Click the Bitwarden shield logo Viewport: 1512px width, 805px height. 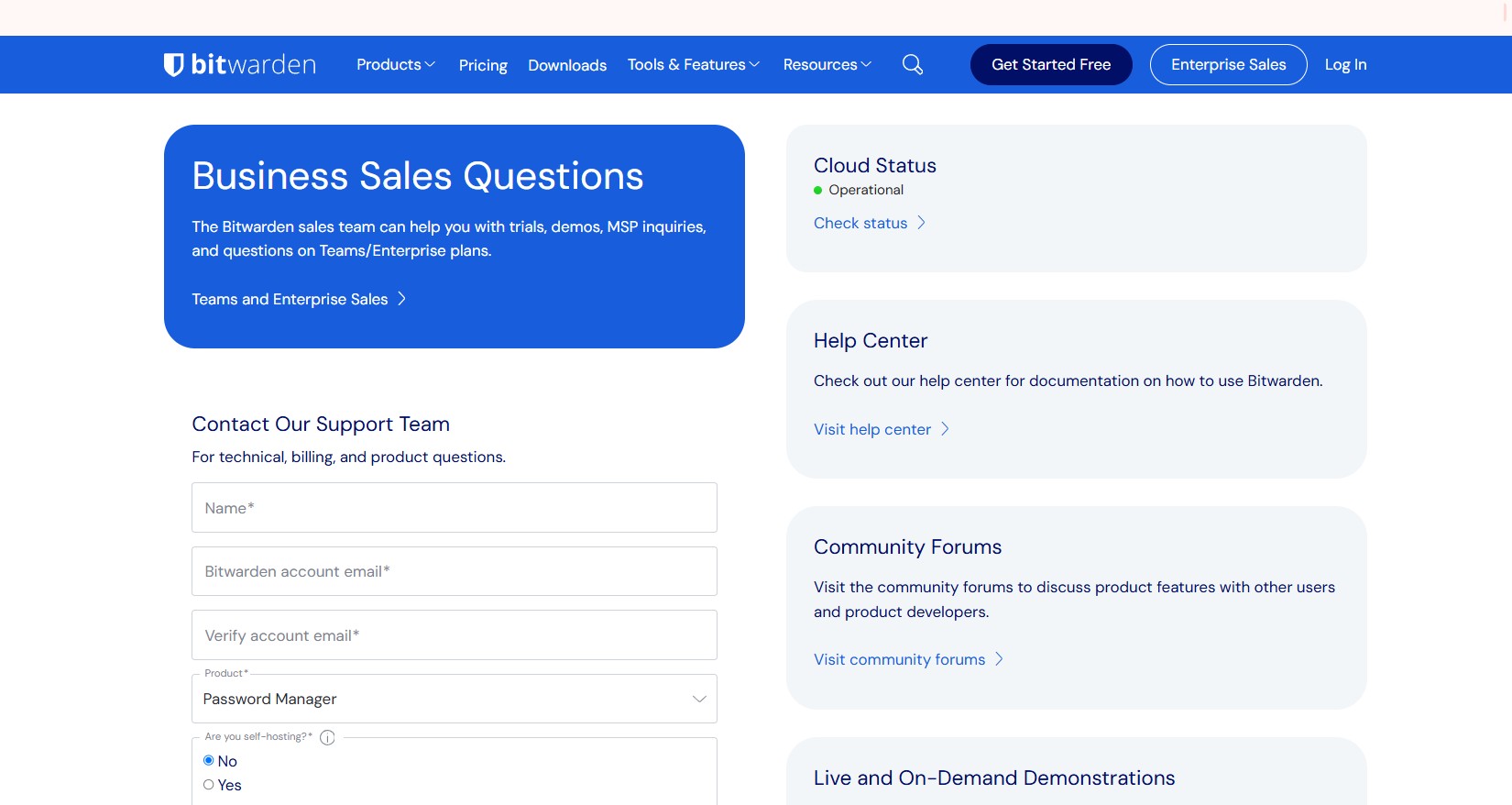[173, 64]
